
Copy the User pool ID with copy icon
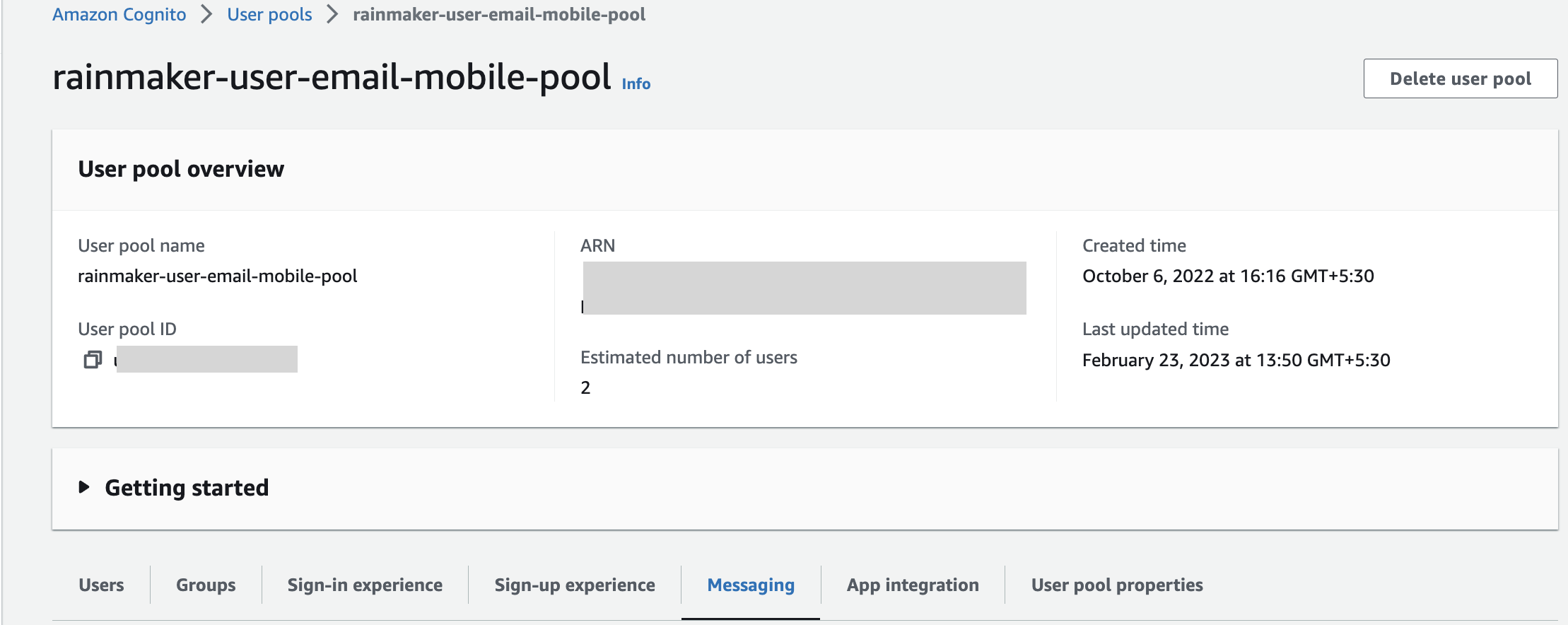(x=93, y=360)
